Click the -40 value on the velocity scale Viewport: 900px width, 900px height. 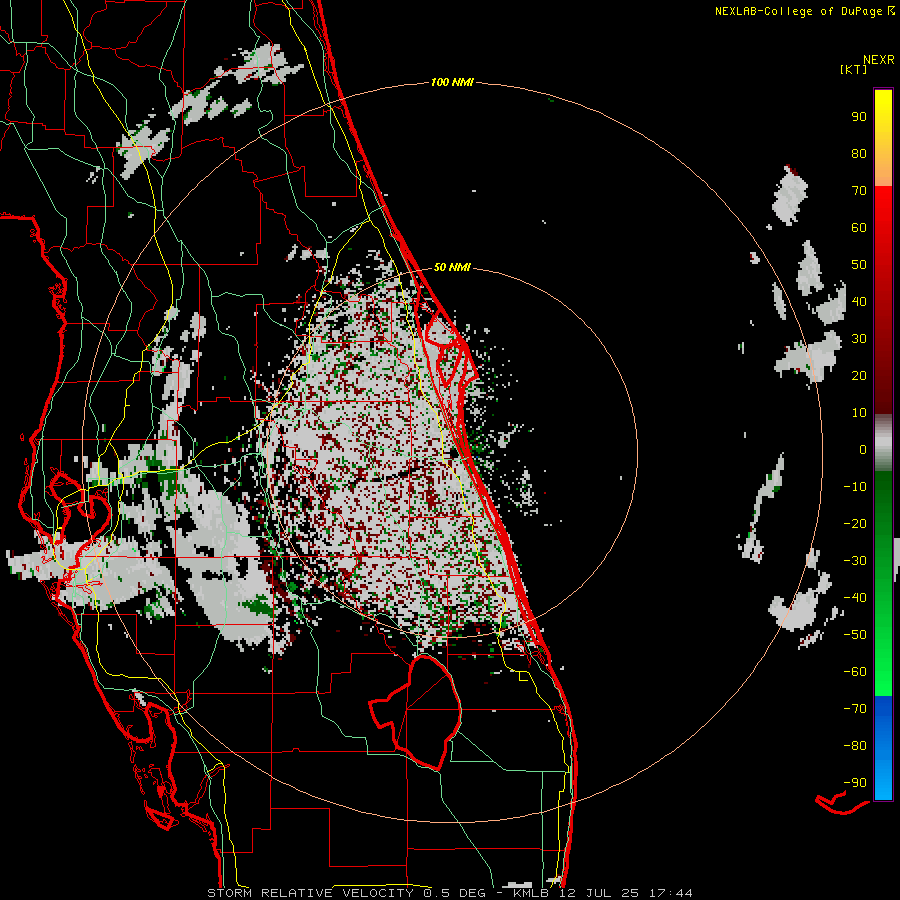(855, 598)
